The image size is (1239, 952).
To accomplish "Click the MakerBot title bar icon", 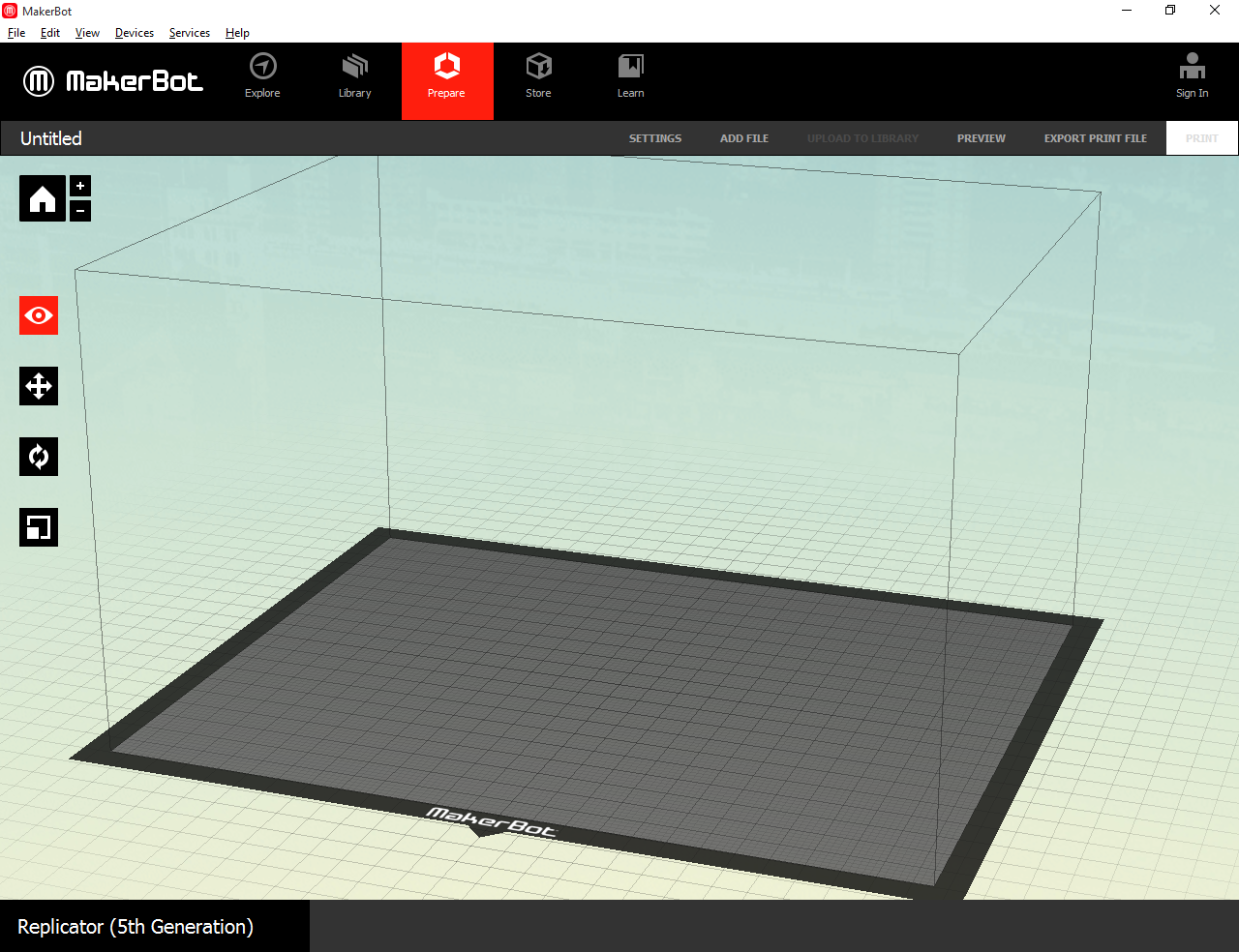I will click(x=10, y=11).
